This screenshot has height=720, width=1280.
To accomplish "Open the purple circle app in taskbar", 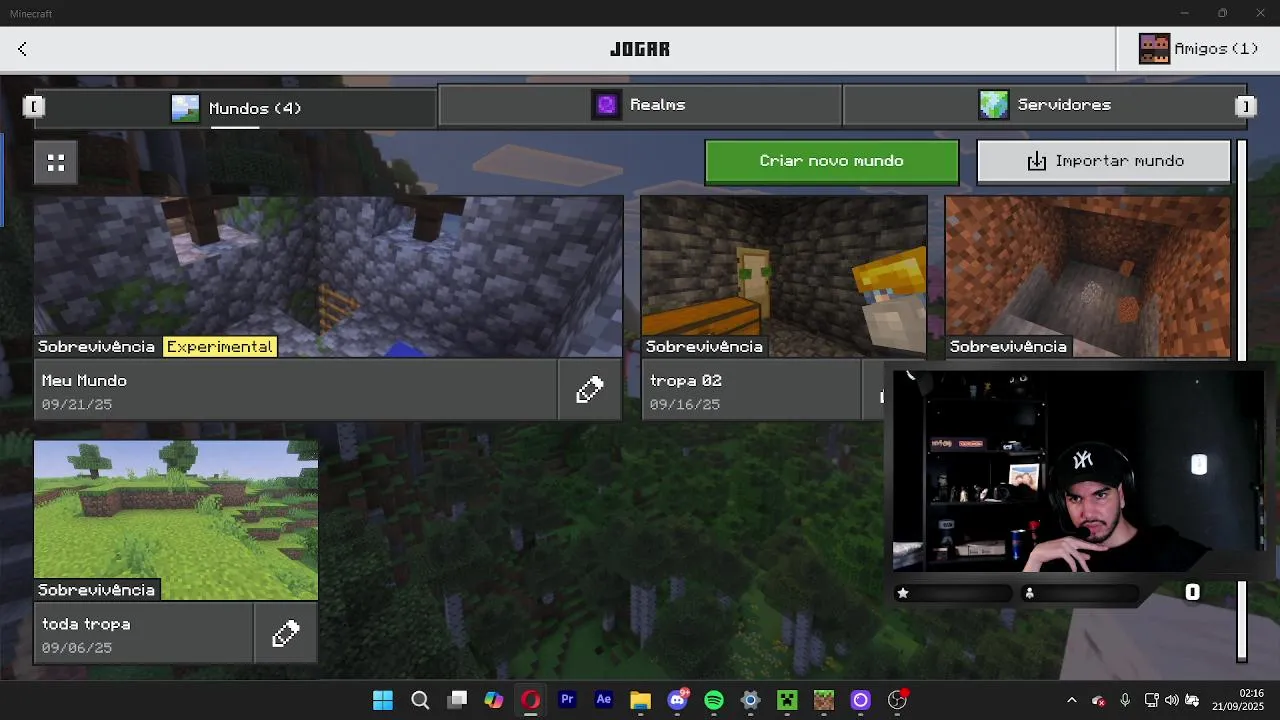I will (861, 700).
